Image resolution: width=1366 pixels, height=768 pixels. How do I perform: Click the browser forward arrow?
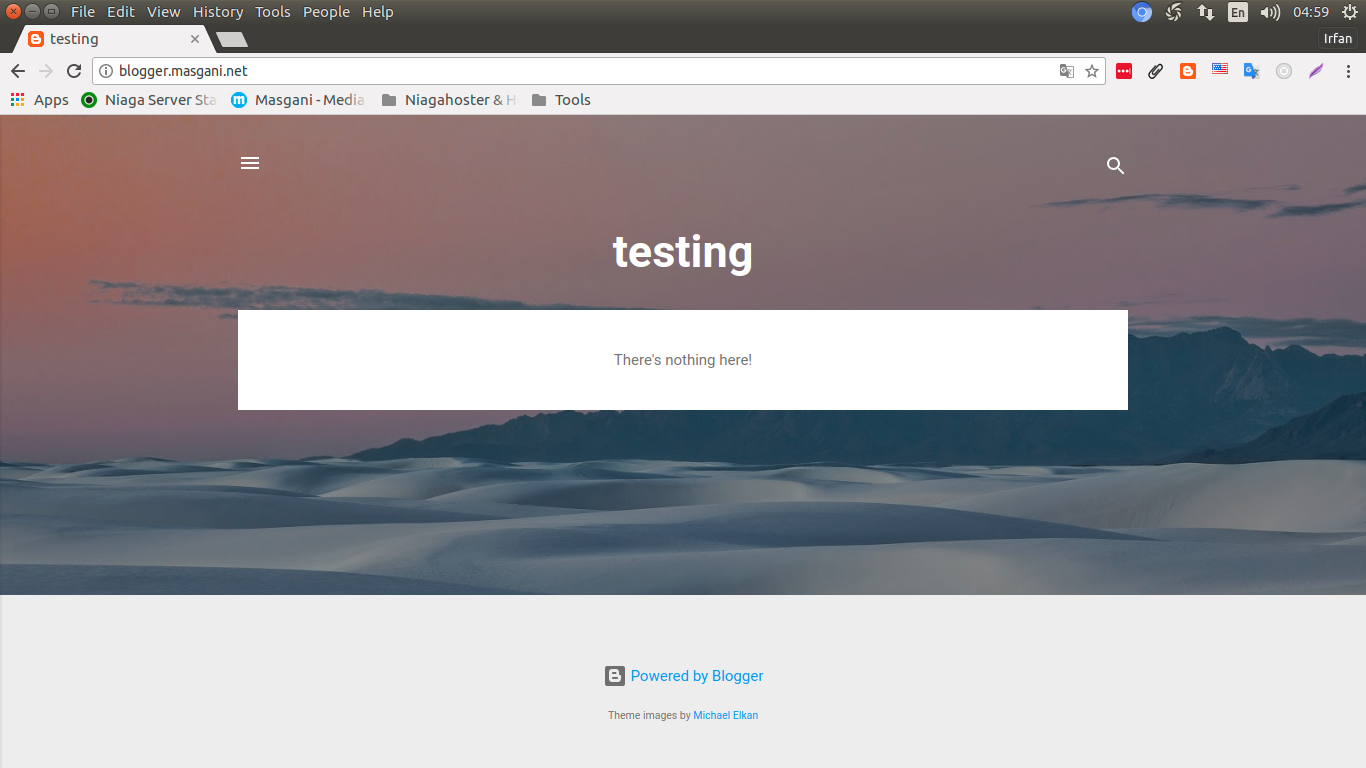tap(46, 71)
